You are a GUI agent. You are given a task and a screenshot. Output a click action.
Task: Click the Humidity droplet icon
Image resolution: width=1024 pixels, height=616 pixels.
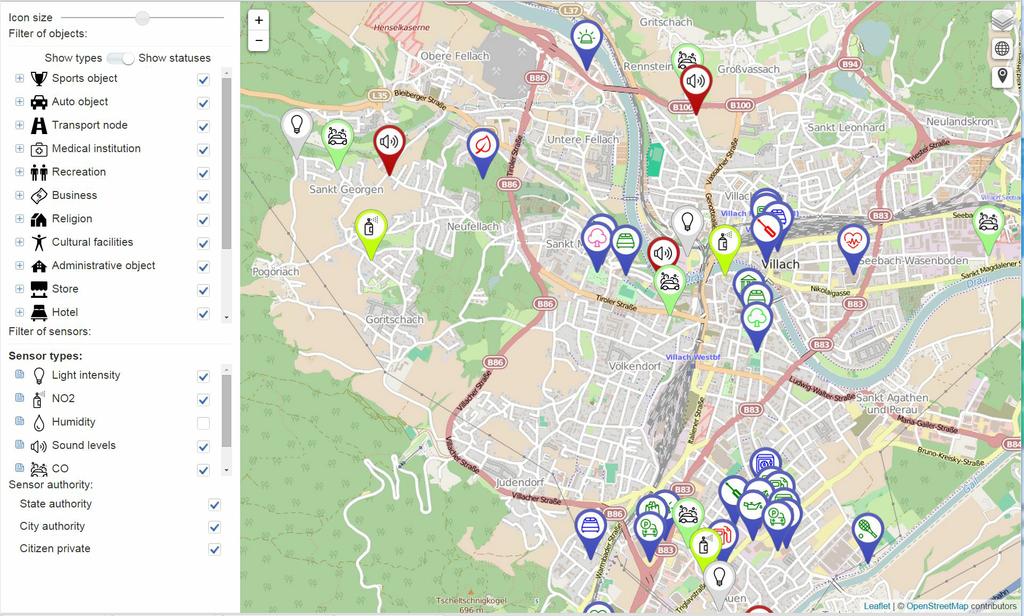(38, 421)
